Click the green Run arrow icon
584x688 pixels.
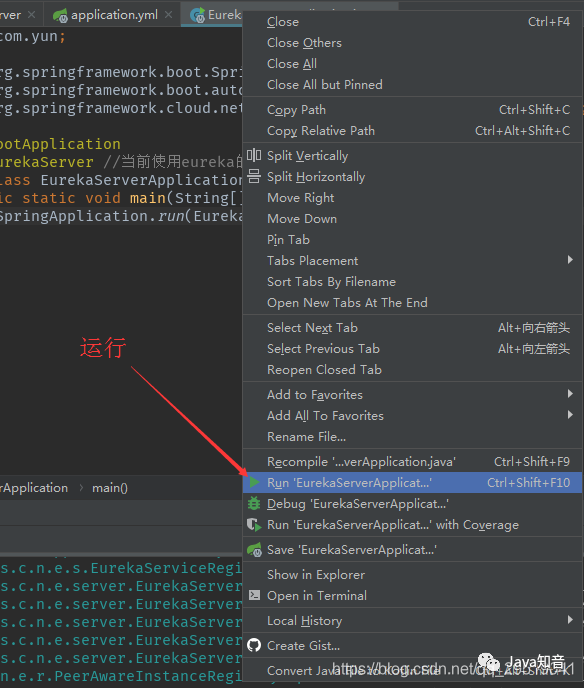point(254,483)
